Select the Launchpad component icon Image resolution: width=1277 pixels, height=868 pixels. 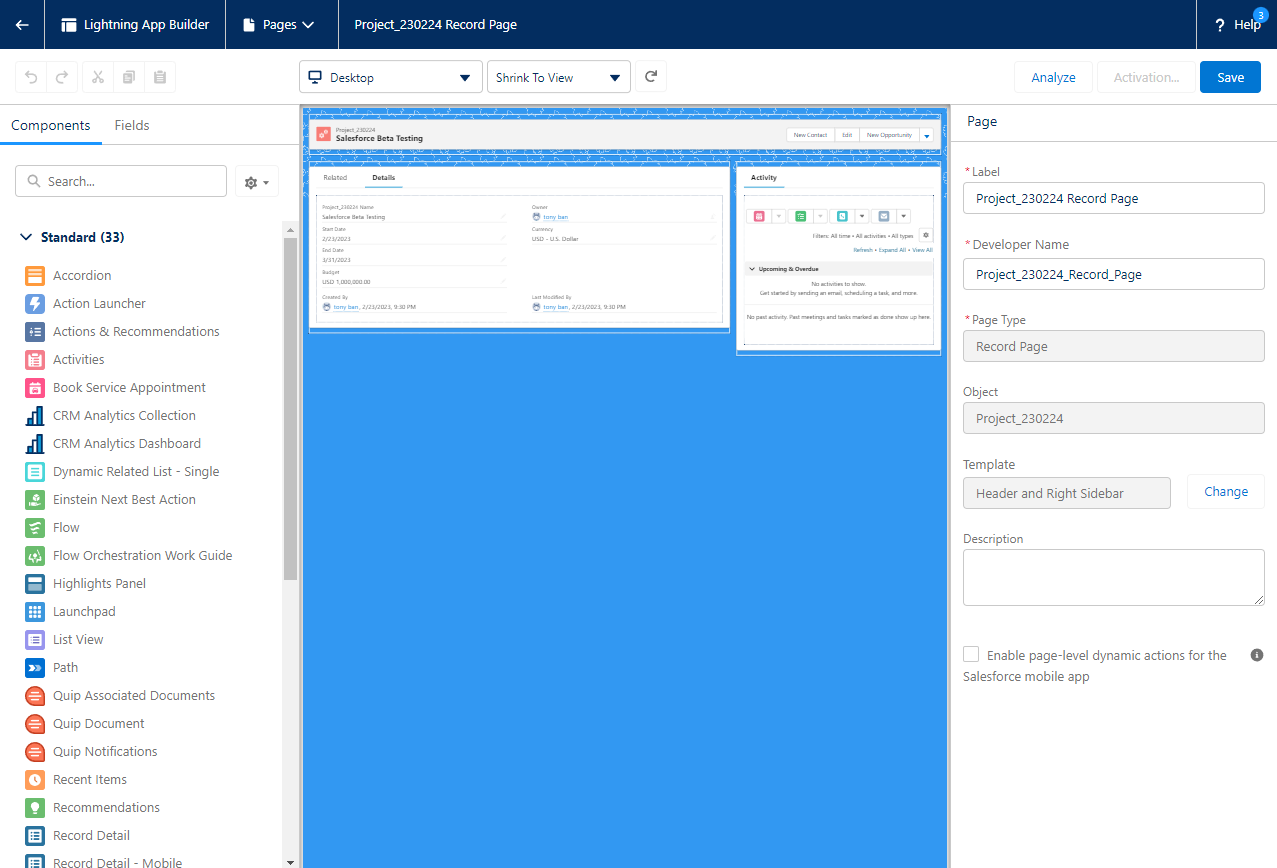point(35,611)
